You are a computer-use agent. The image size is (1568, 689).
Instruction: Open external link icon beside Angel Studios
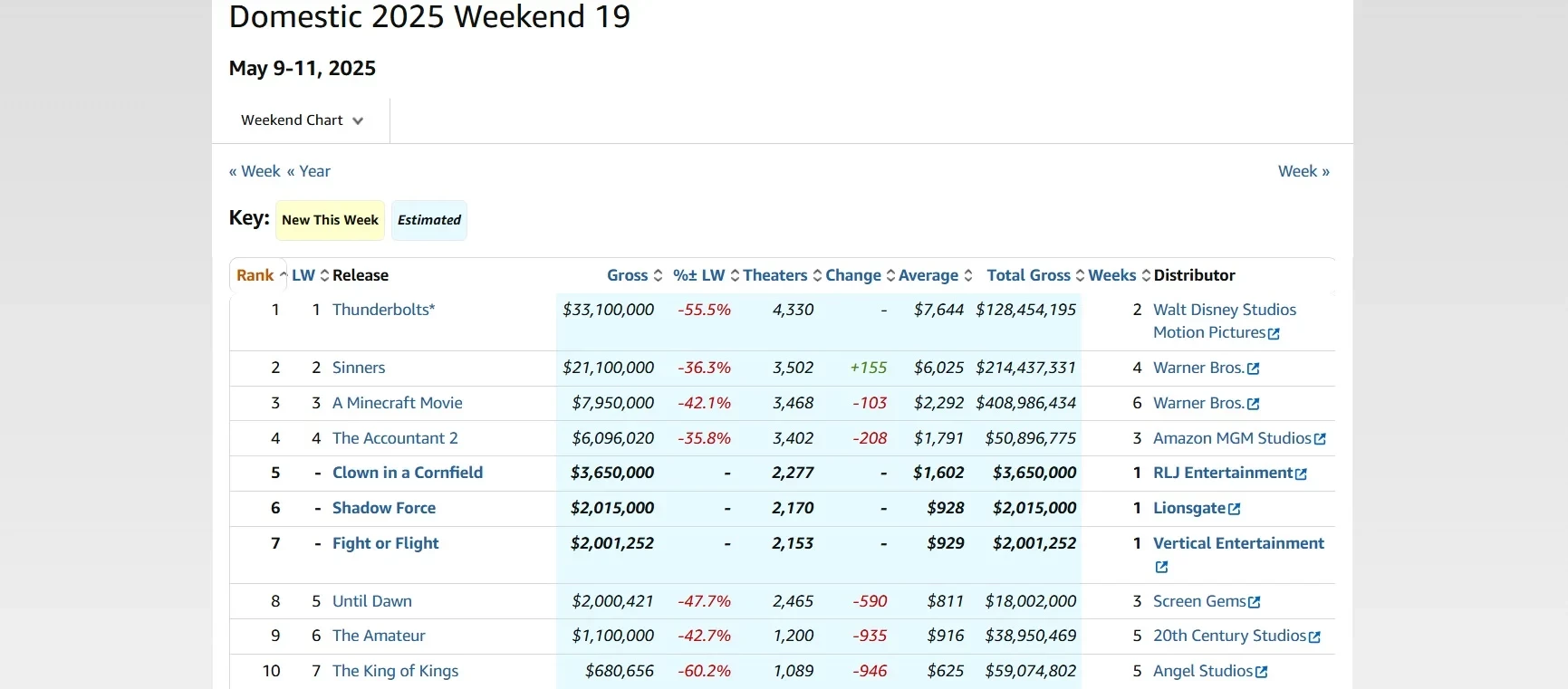point(1261,673)
